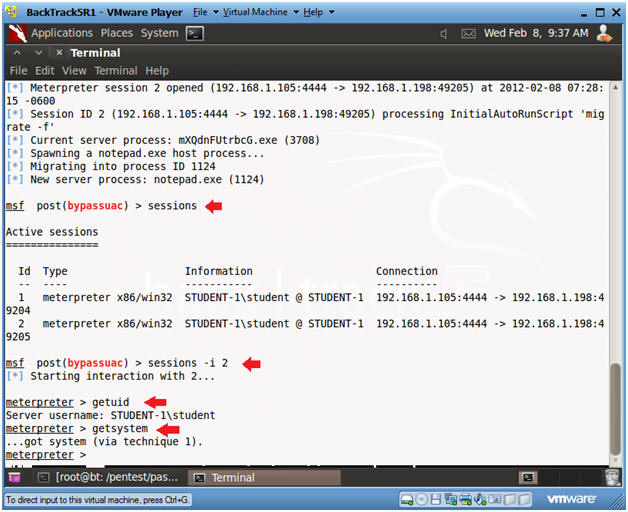Click the VMware window resize grip corner
The image size is (628, 512).
616,501
